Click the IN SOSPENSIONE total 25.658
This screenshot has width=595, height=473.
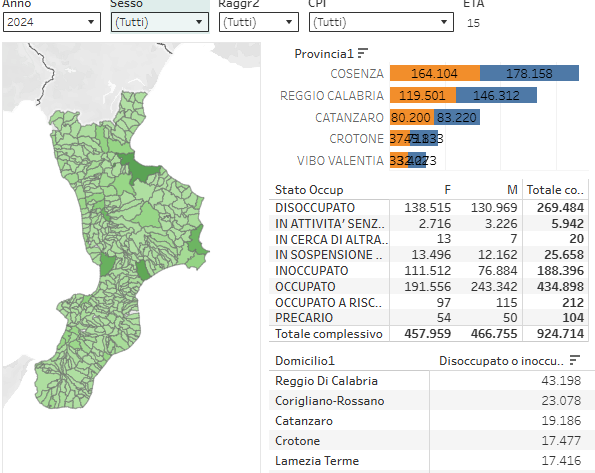(564, 255)
